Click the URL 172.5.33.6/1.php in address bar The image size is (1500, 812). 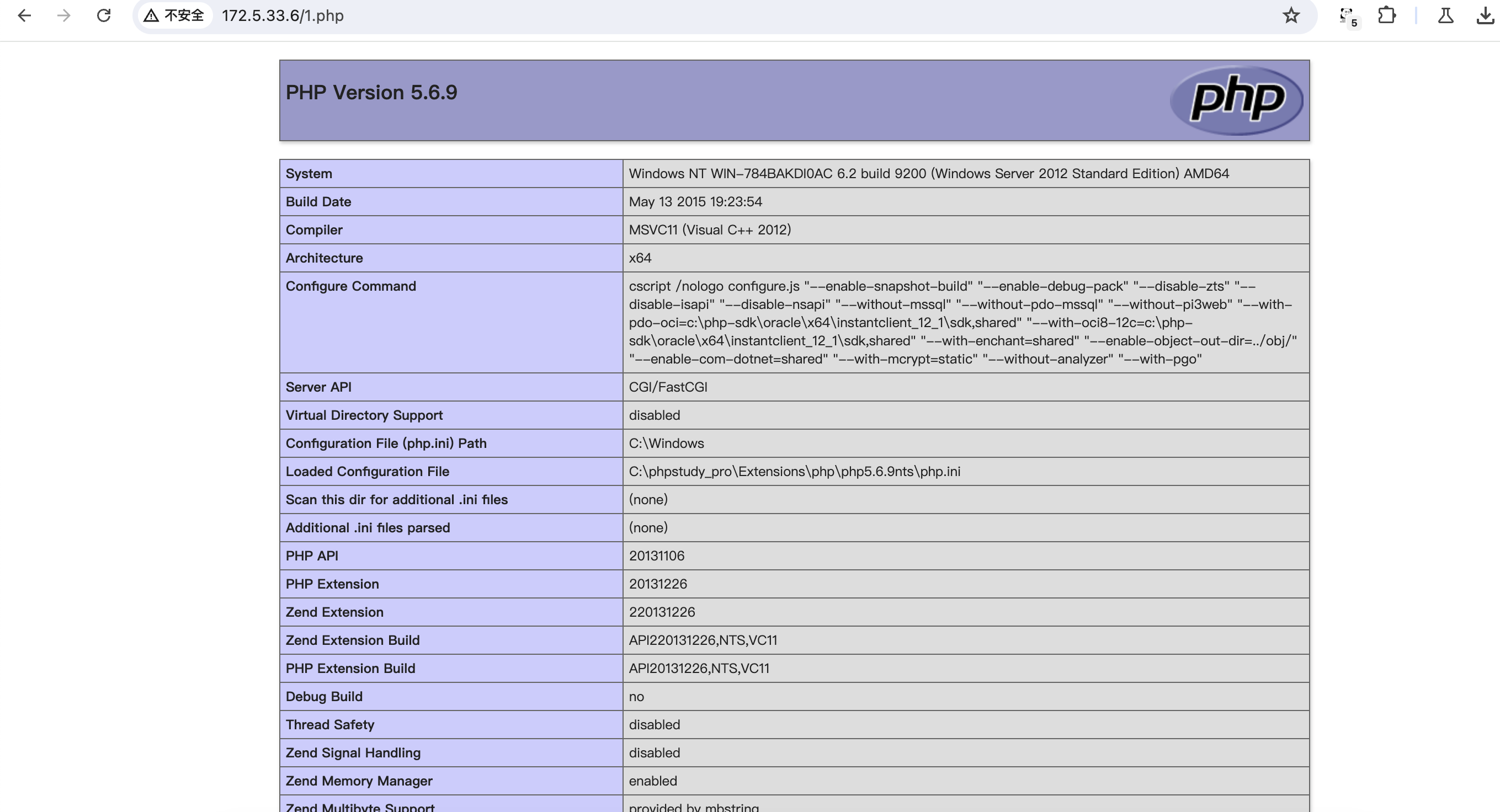283,15
